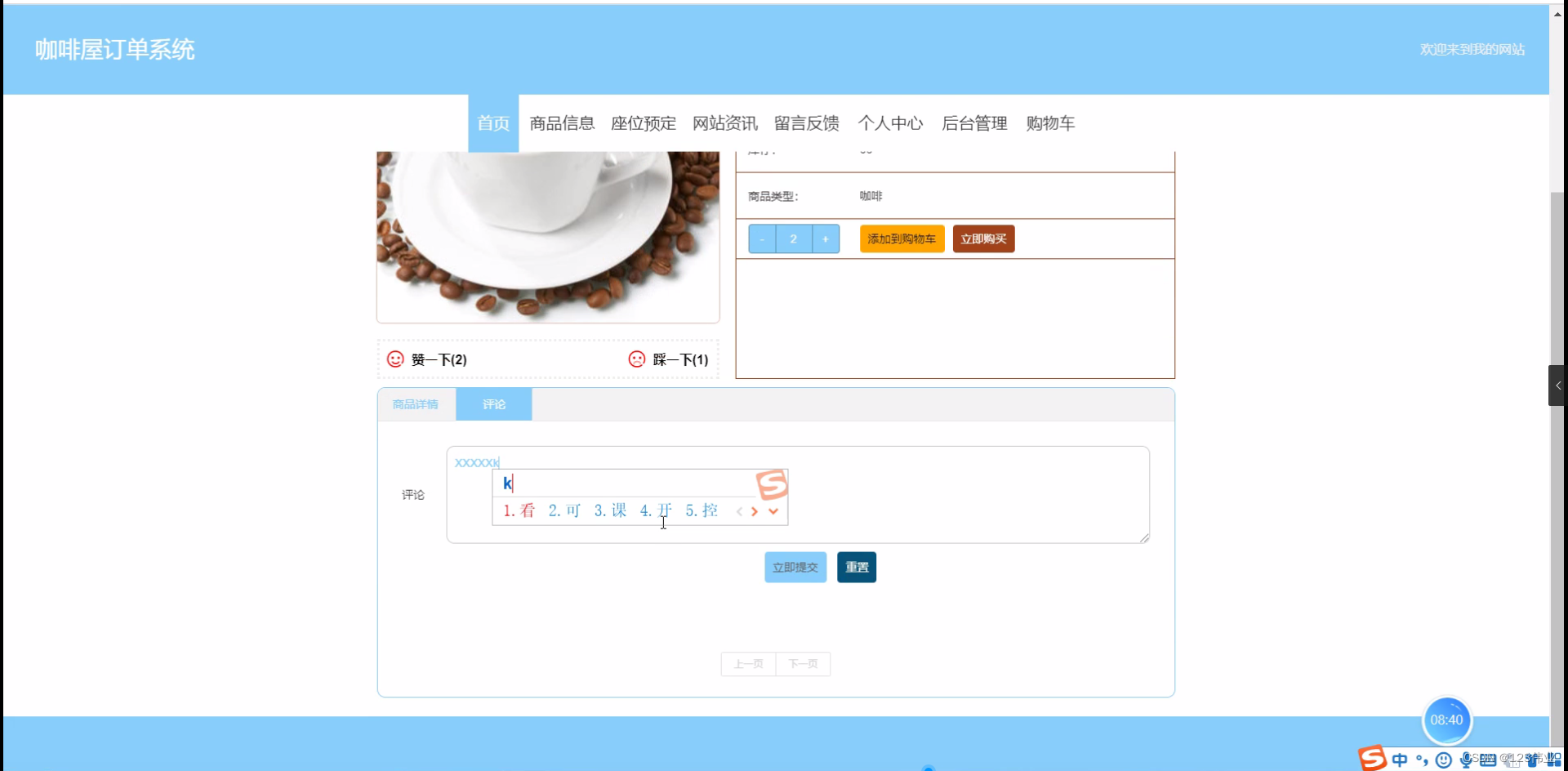1568x771 pixels.
Task: Submit the comment with 立即提交
Action: [x=795, y=567]
